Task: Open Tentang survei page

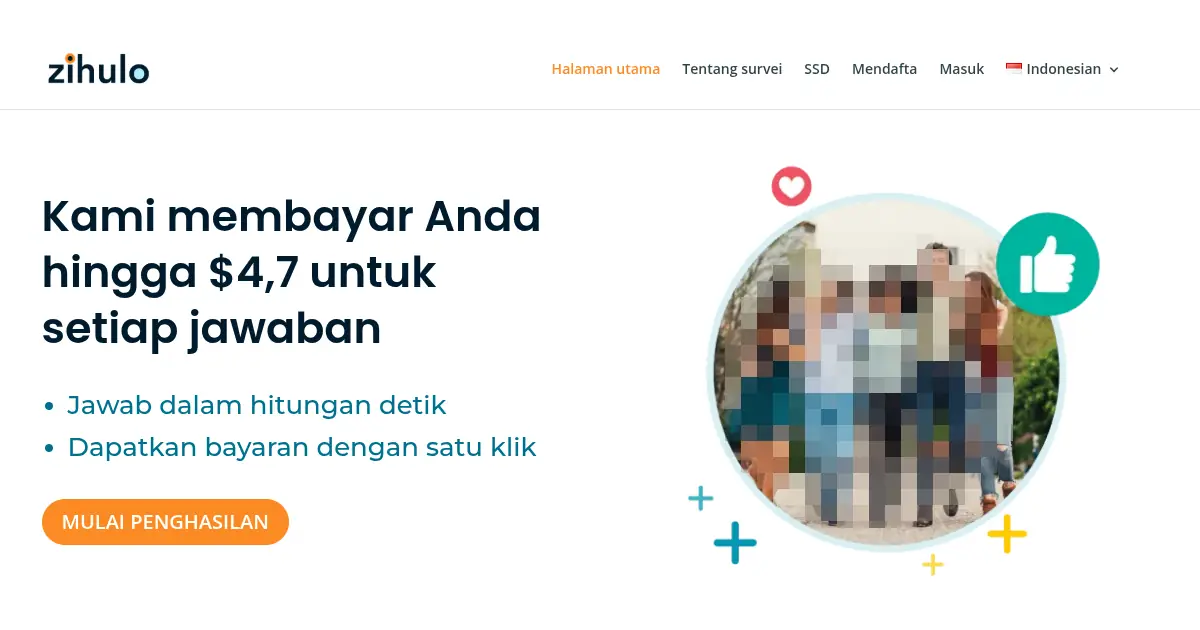Action: [732, 69]
